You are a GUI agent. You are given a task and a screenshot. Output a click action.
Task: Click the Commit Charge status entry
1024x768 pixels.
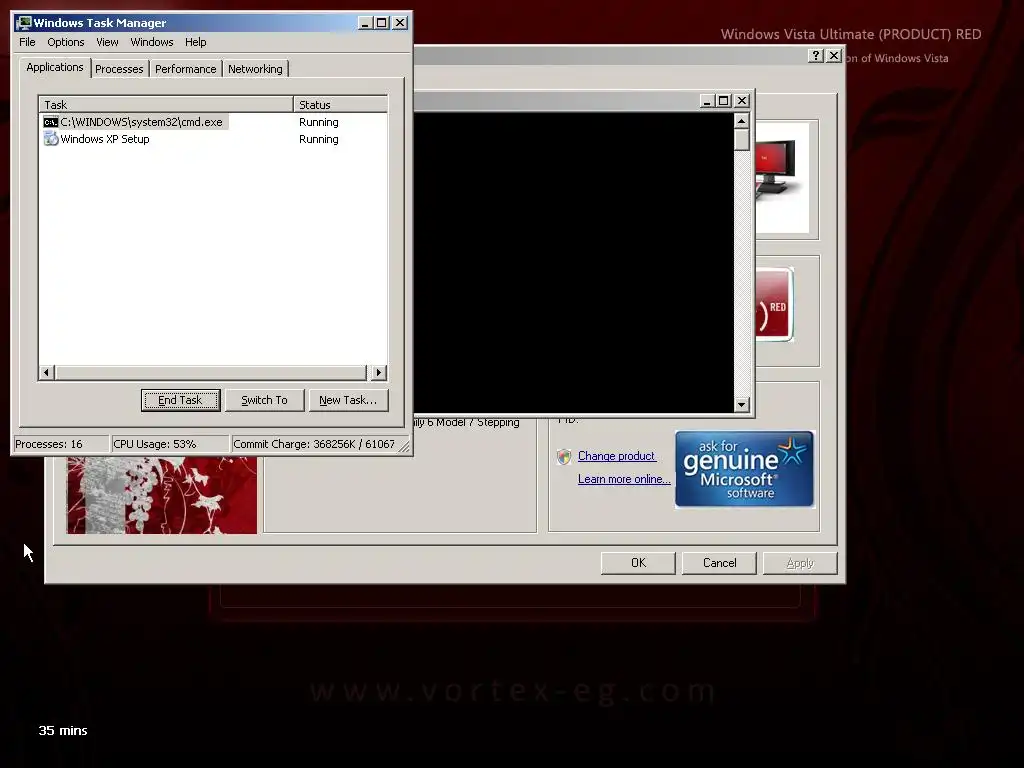click(x=314, y=444)
